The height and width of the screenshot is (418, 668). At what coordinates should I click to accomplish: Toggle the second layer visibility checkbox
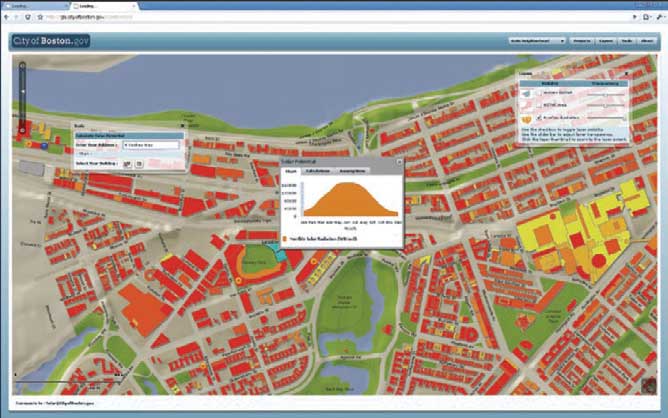pyautogui.click(x=539, y=103)
